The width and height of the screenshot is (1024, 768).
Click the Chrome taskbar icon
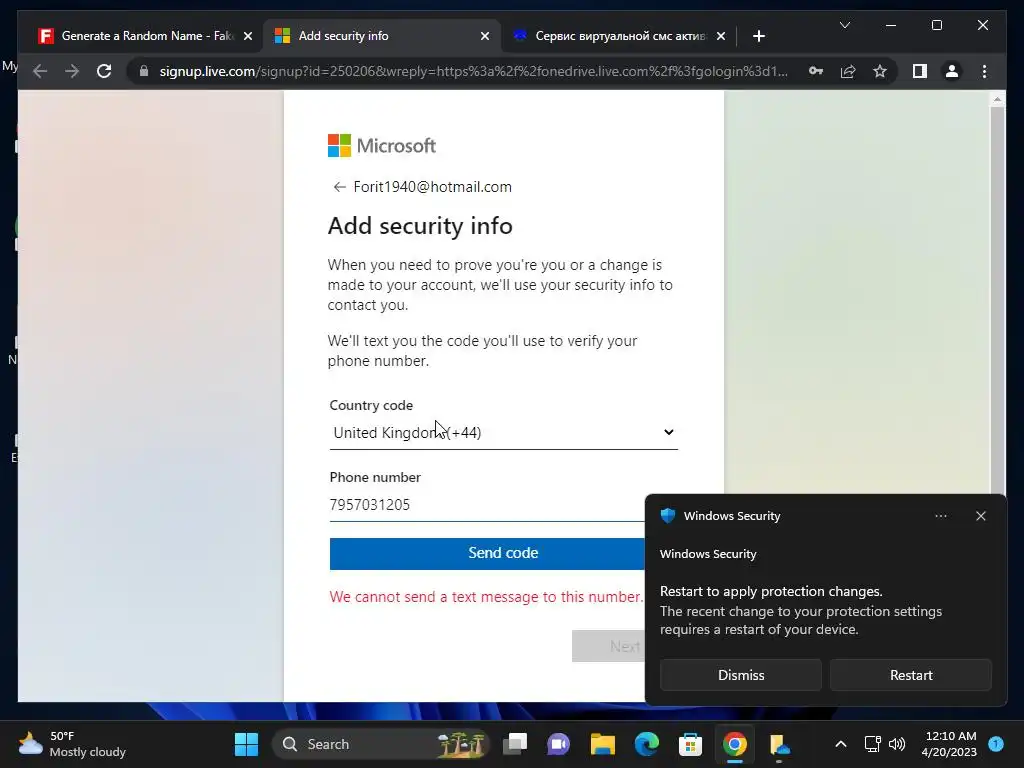(x=735, y=744)
